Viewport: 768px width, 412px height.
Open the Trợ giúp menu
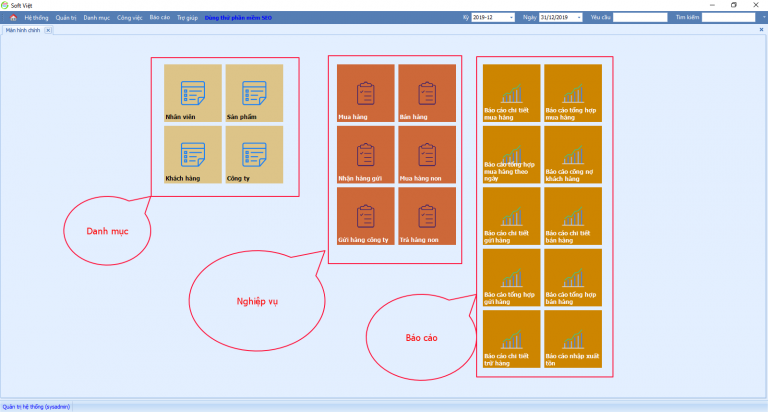click(187, 18)
